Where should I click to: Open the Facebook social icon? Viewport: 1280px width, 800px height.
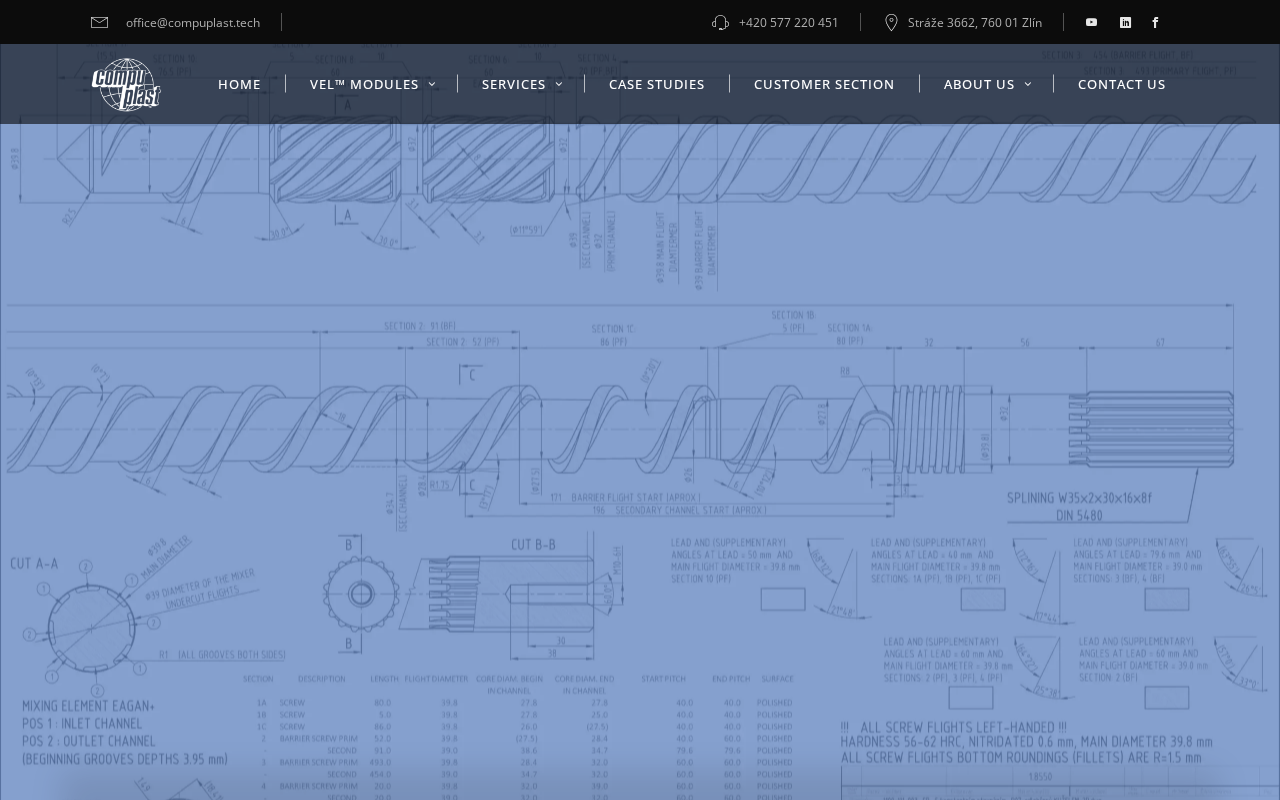[1155, 22]
